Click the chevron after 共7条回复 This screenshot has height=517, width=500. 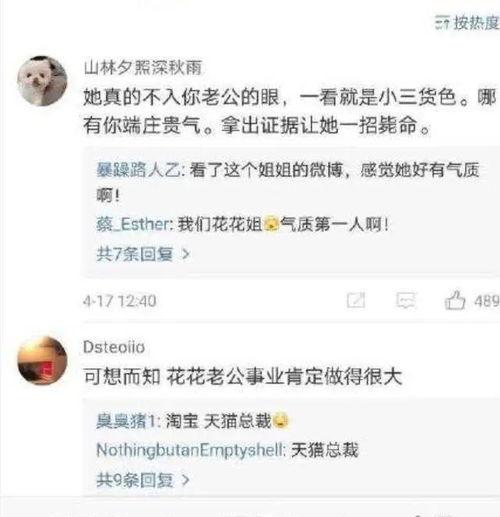[x=186, y=255]
